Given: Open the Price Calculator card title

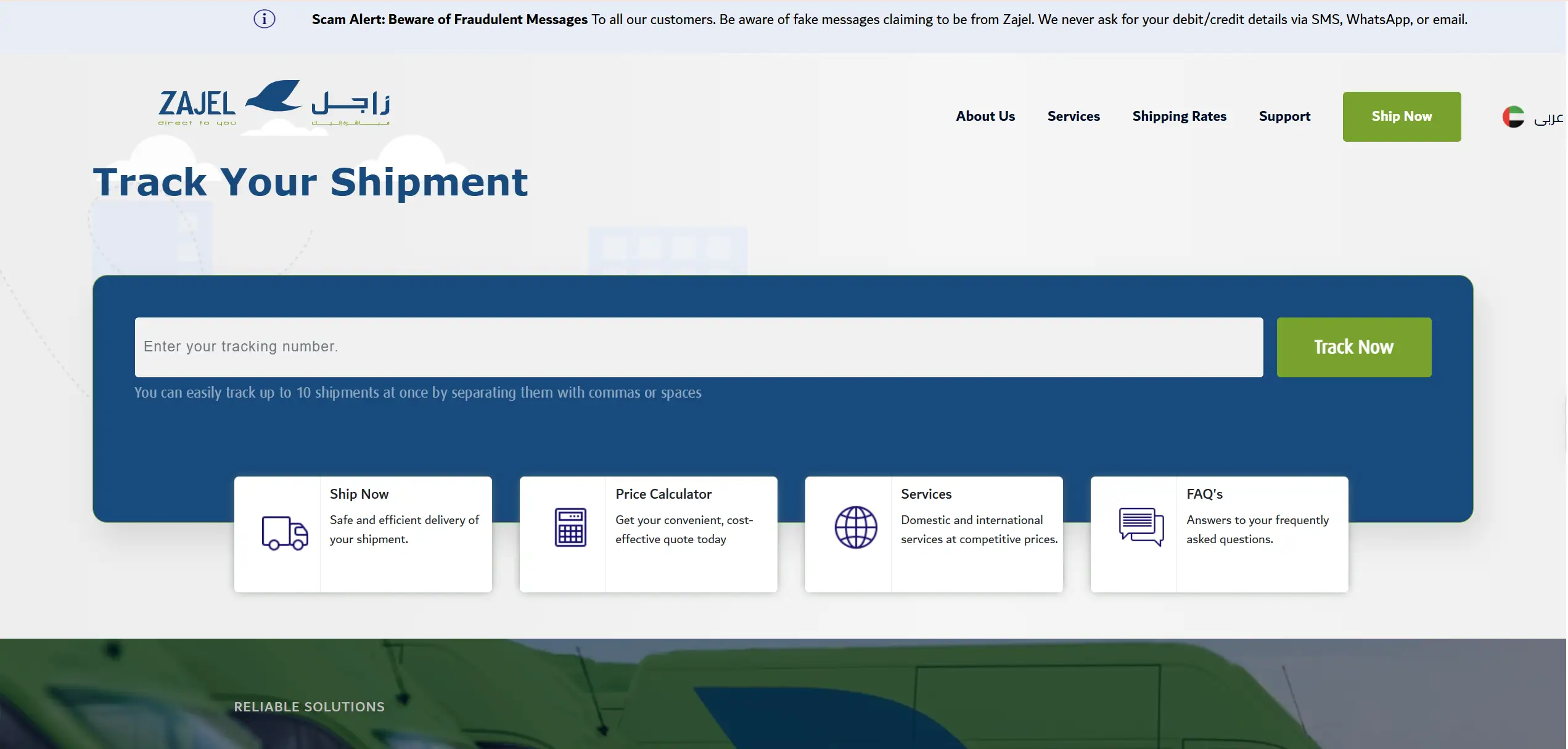Looking at the screenshot, I should click(x=663, y=494).
